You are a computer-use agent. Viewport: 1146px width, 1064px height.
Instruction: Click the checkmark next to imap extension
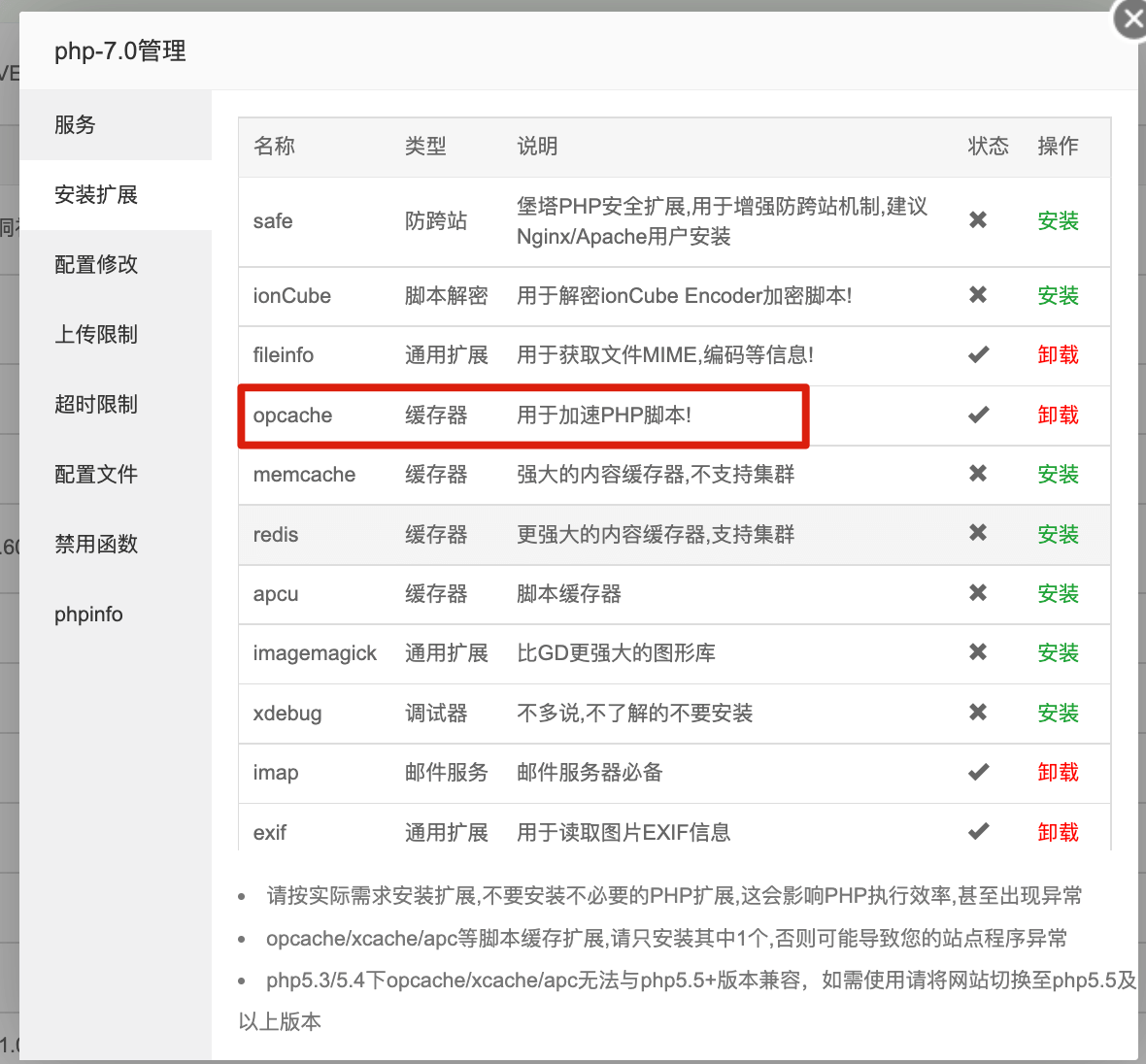pyautogui.click(x=978, y=773)
